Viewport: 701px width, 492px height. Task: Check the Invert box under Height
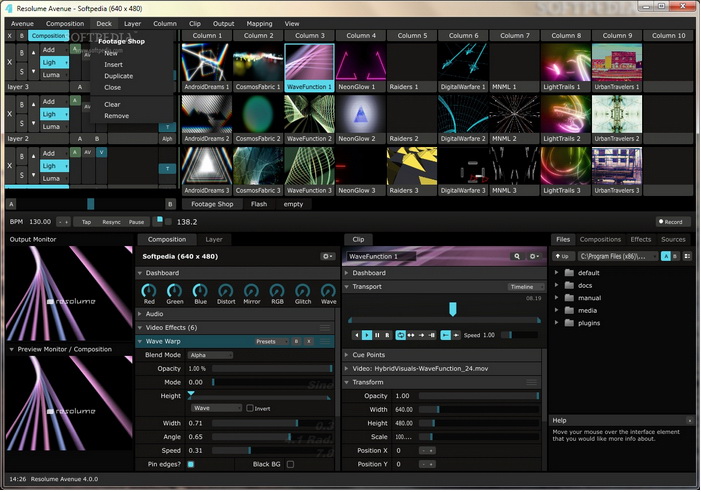(250, 408)
